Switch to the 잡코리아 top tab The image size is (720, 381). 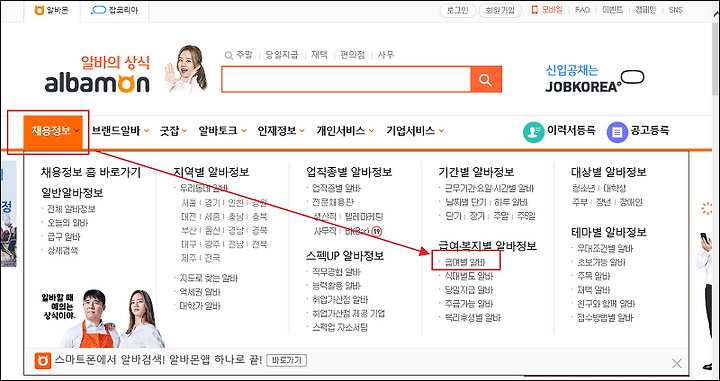click(114, 10)
